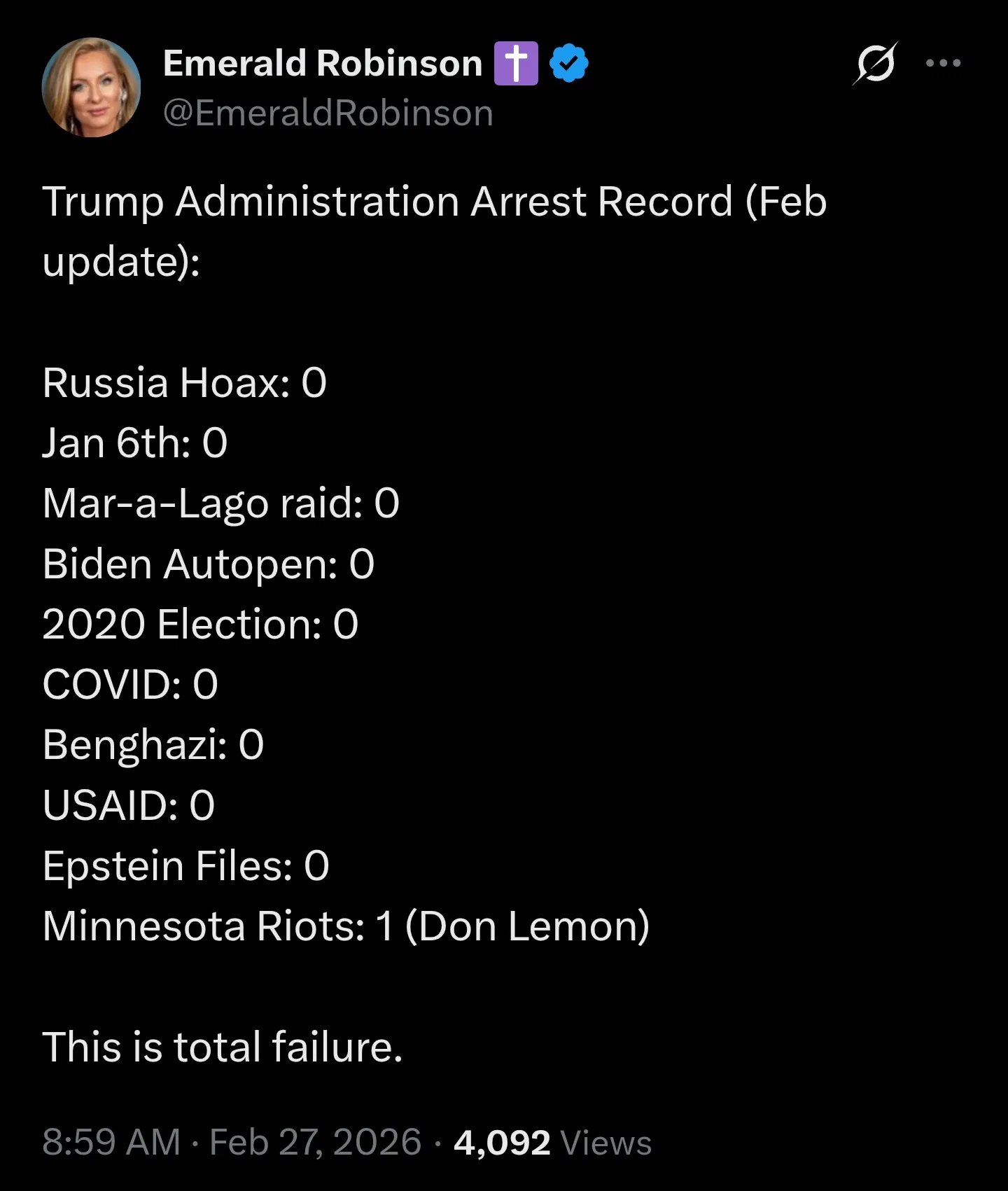Viewport: 1008px width, 1191px height.
Task: Click the "Biden Autopen: 0" line
Action: pos(208,564)
